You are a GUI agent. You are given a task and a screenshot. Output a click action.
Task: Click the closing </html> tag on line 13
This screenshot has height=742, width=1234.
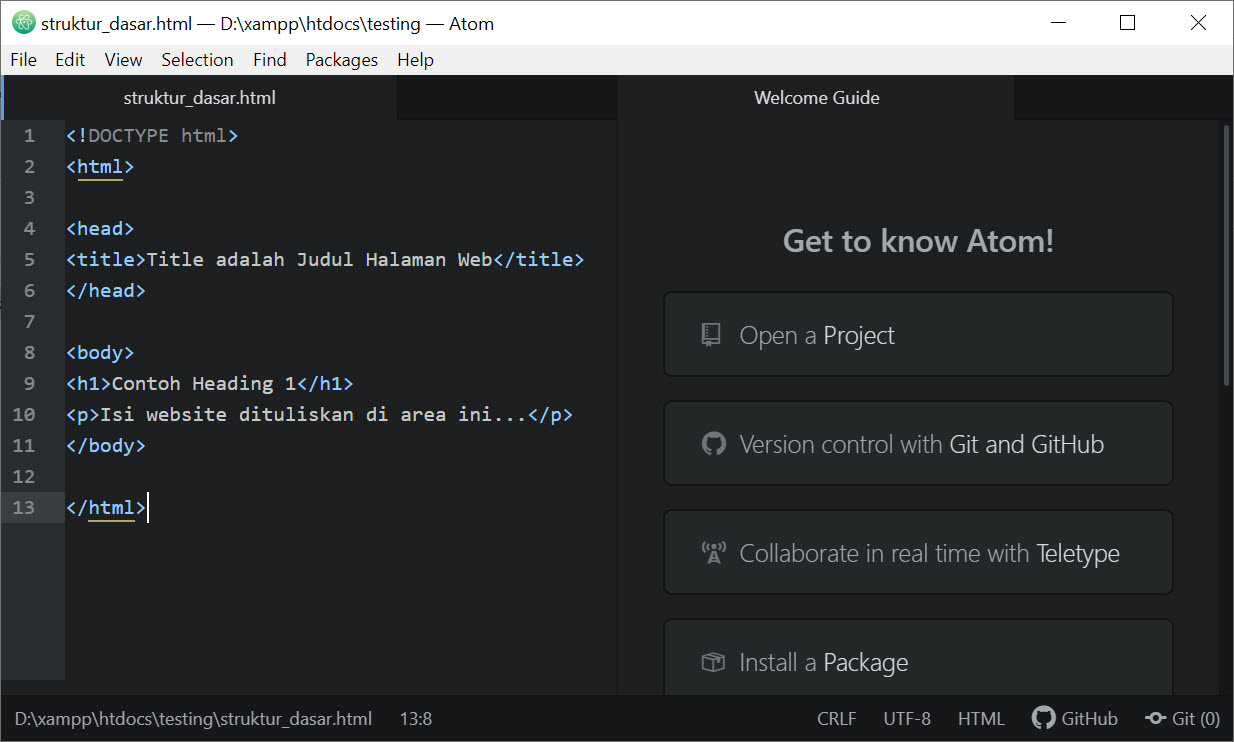[x=106, y=507]
